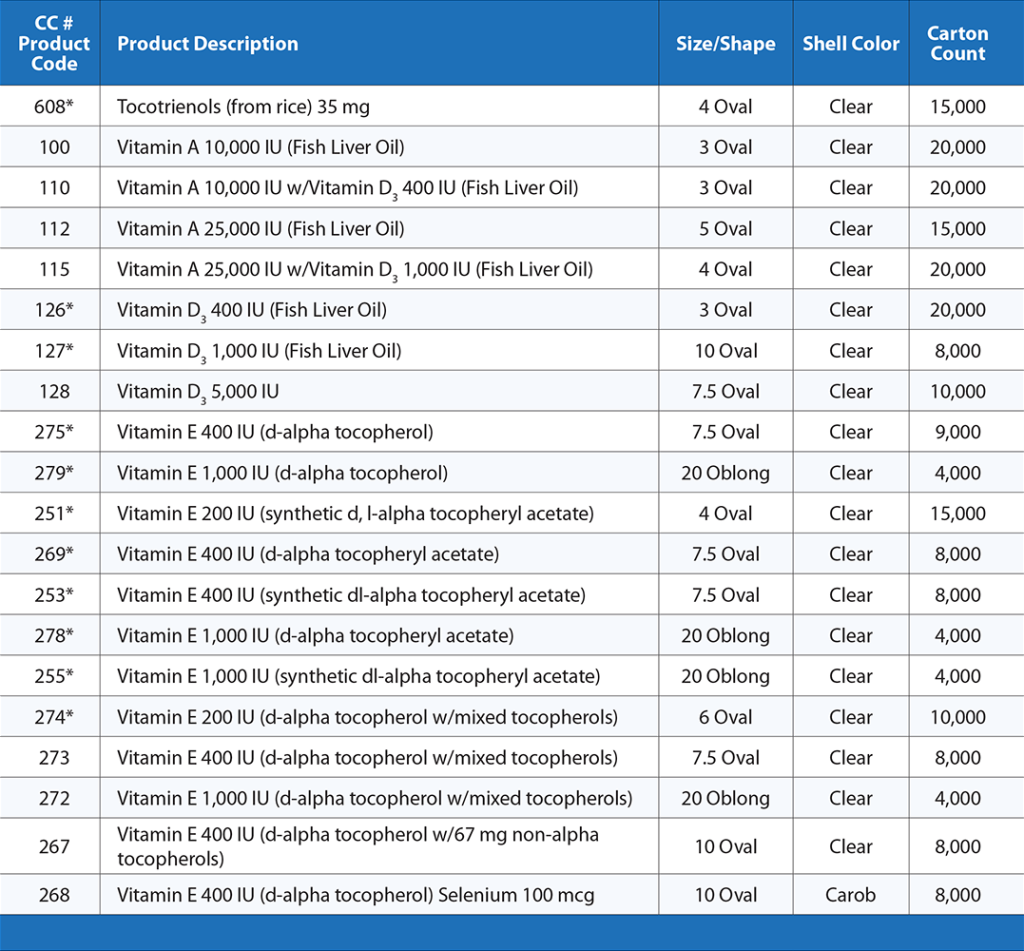The image size is (1024, 951).
Task: Click product code 251* cell
Action: pyautogui.click(x=54, y=514)
